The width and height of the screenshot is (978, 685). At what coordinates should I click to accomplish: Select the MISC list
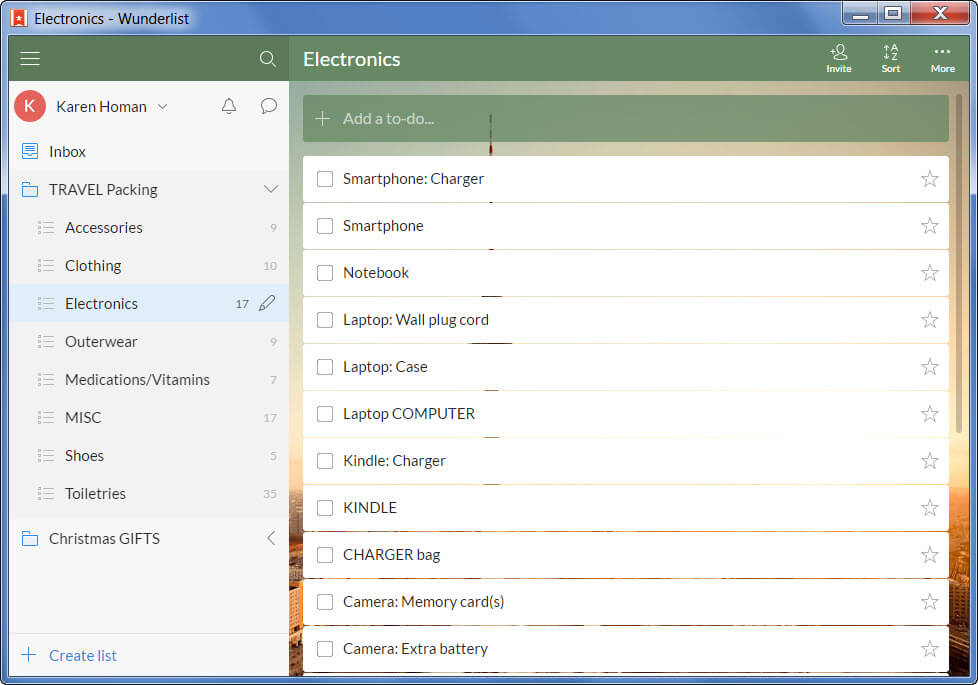[149, 418]
